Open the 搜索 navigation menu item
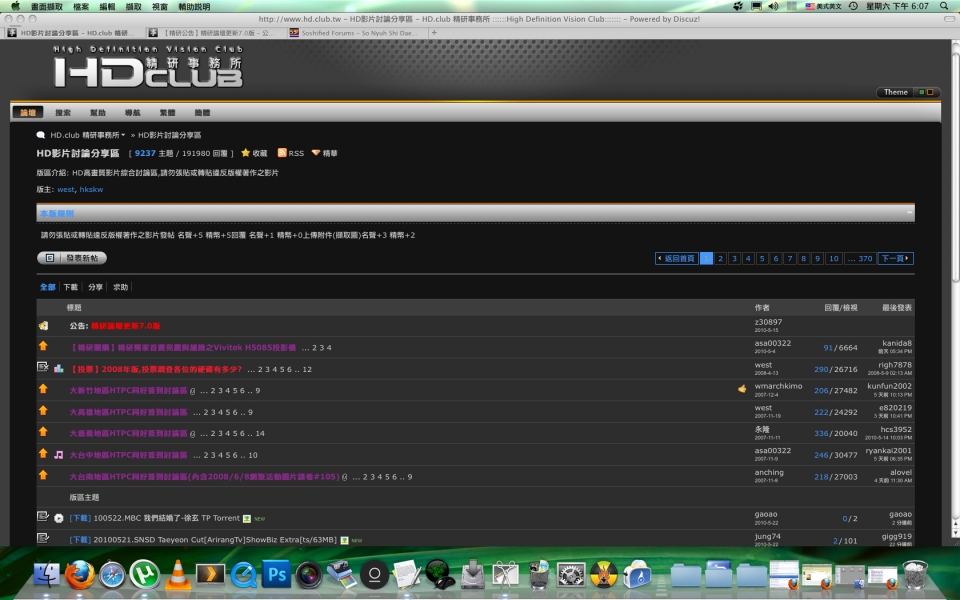The image size is (960, 600). 63,113
